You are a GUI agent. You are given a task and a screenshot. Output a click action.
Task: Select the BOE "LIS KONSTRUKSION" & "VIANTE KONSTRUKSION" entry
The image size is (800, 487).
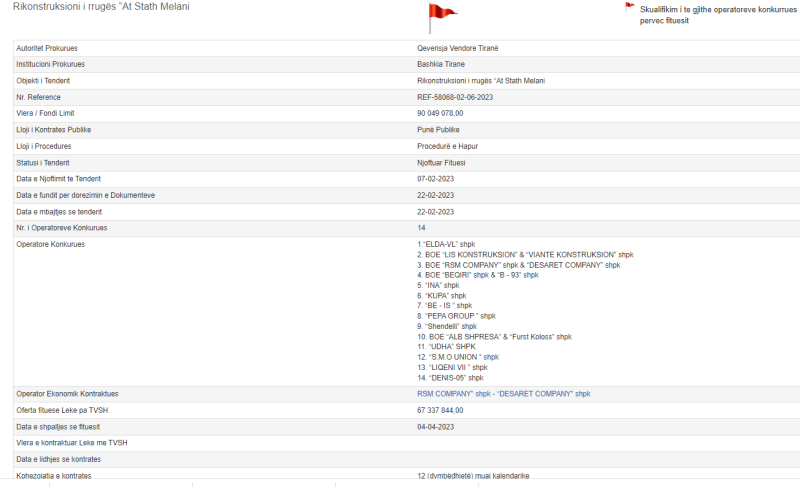click(x=525, y=254)
